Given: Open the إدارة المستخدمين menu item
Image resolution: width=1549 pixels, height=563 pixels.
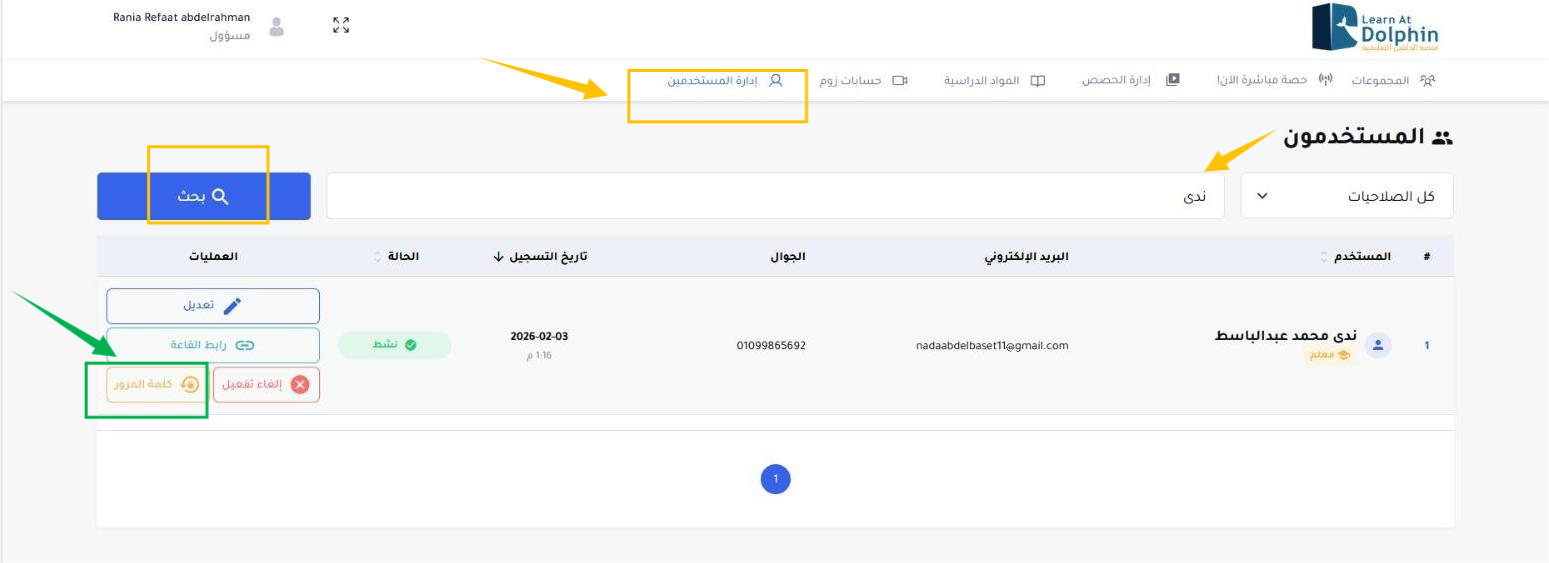Looking at the screenshot, I should [725, 80].
